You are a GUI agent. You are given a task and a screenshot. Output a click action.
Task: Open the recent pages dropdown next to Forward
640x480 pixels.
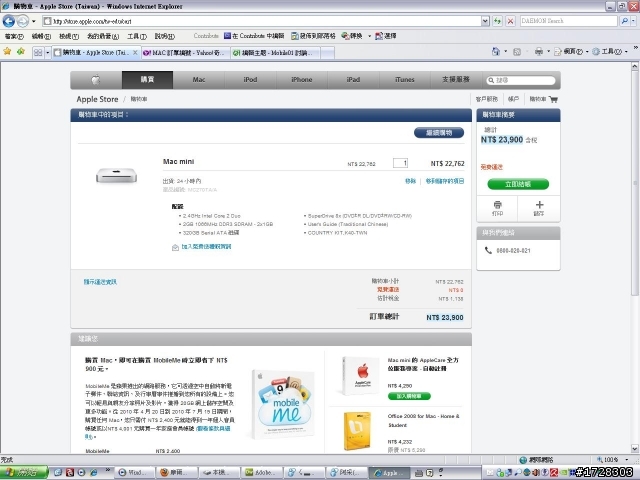[x=34, y=21]
